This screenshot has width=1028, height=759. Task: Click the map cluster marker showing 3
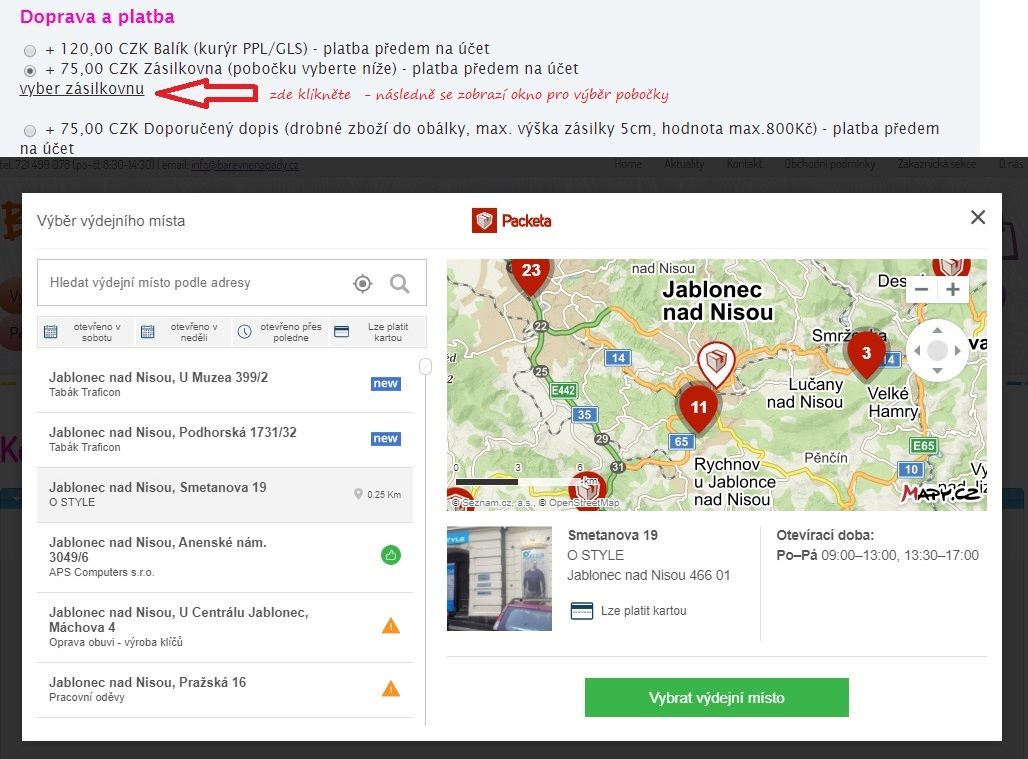tap(866, 353)
